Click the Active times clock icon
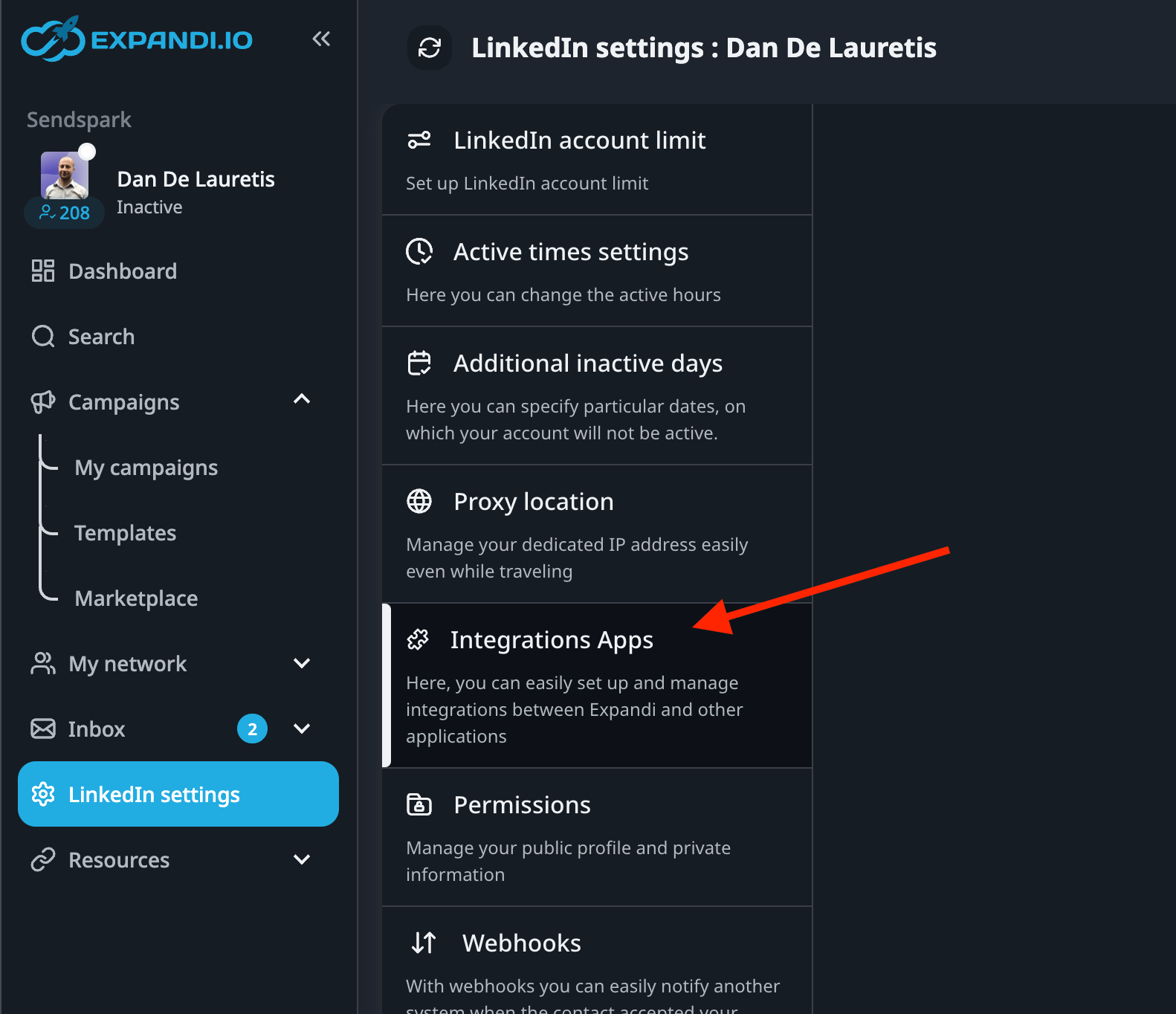Viewport: 1176px width, 1014px height. pos(419,251)
